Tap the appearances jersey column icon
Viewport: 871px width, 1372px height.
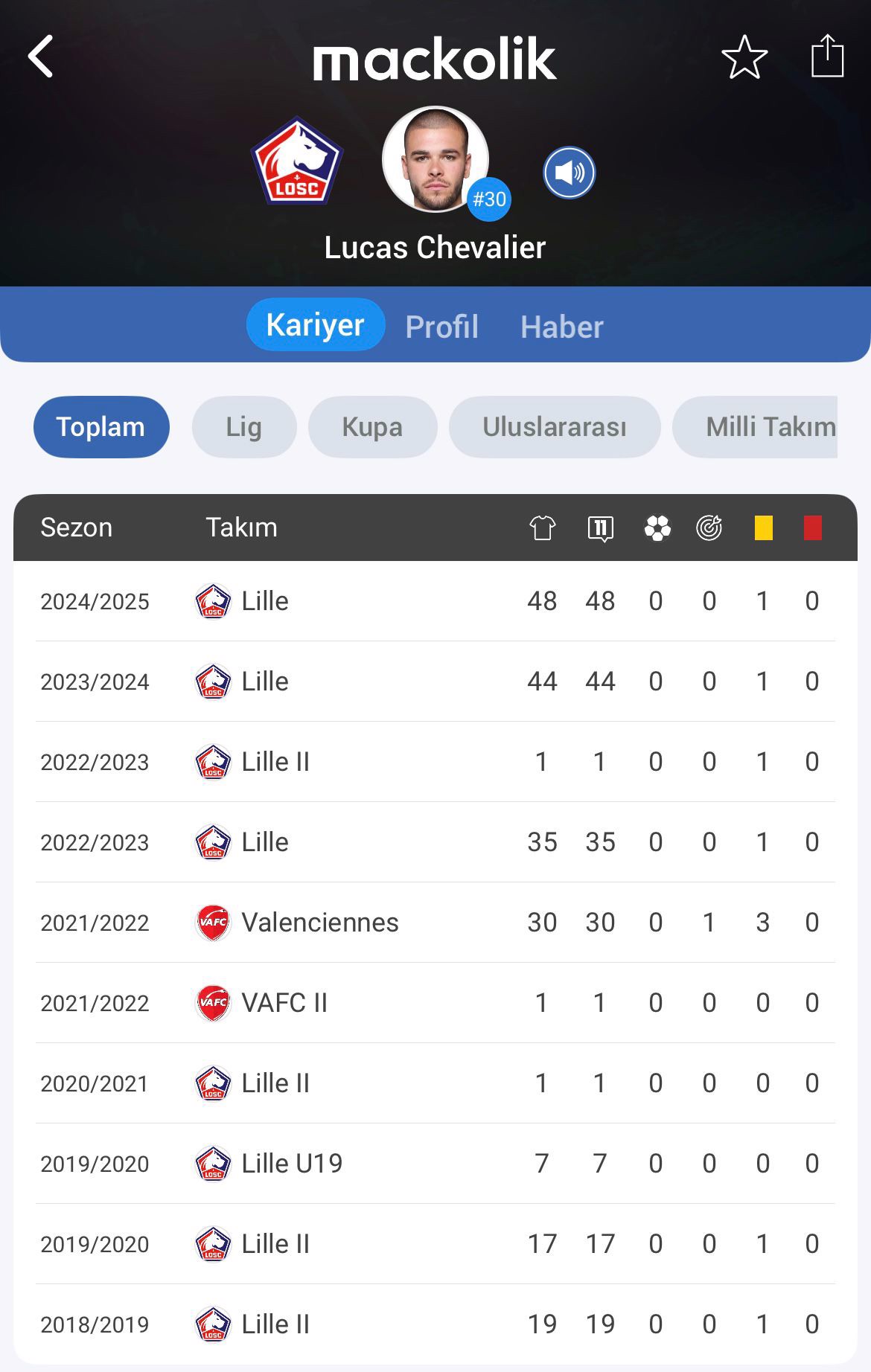coord(542,528)
